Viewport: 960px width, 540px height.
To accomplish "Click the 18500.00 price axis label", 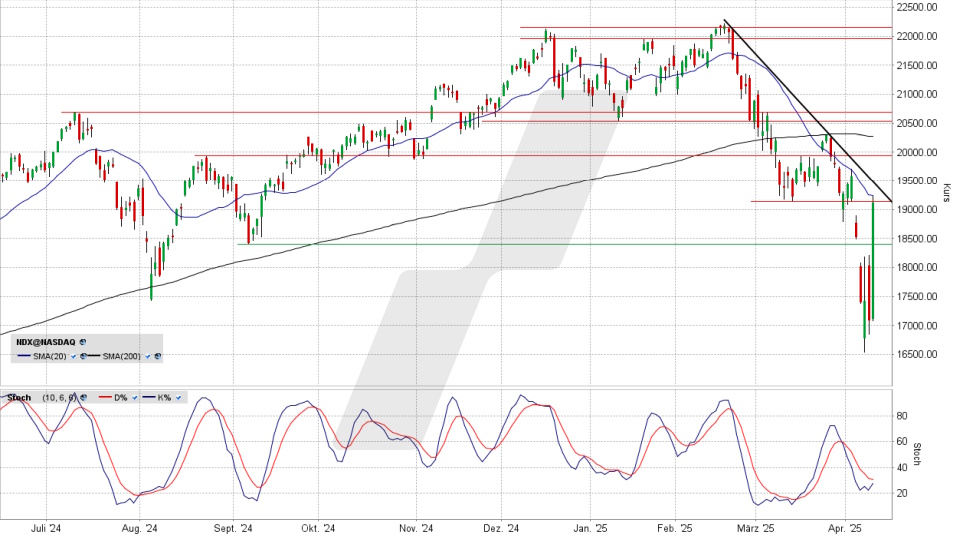I will tap(917, 239).
